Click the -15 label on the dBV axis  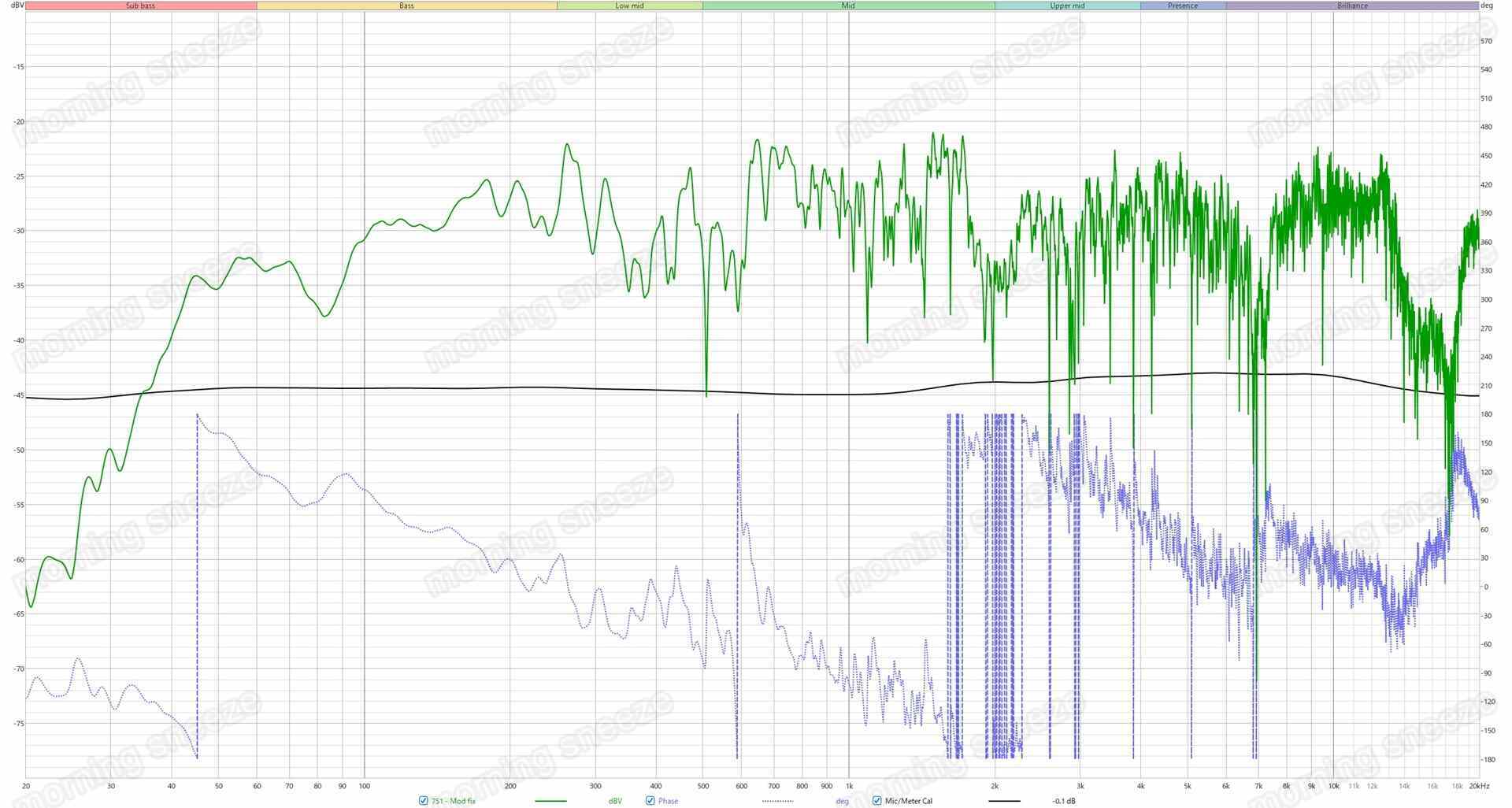click(x=18, y=67)
